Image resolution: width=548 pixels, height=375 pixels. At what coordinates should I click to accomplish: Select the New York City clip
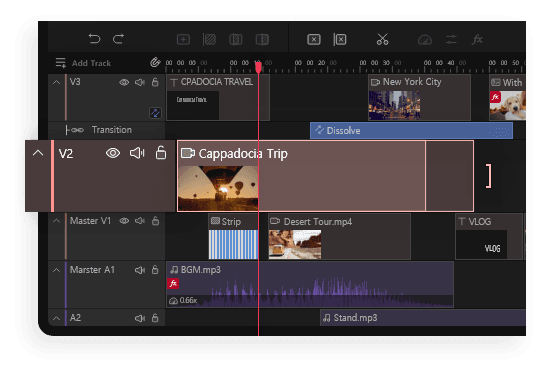[x=419, y=98]
